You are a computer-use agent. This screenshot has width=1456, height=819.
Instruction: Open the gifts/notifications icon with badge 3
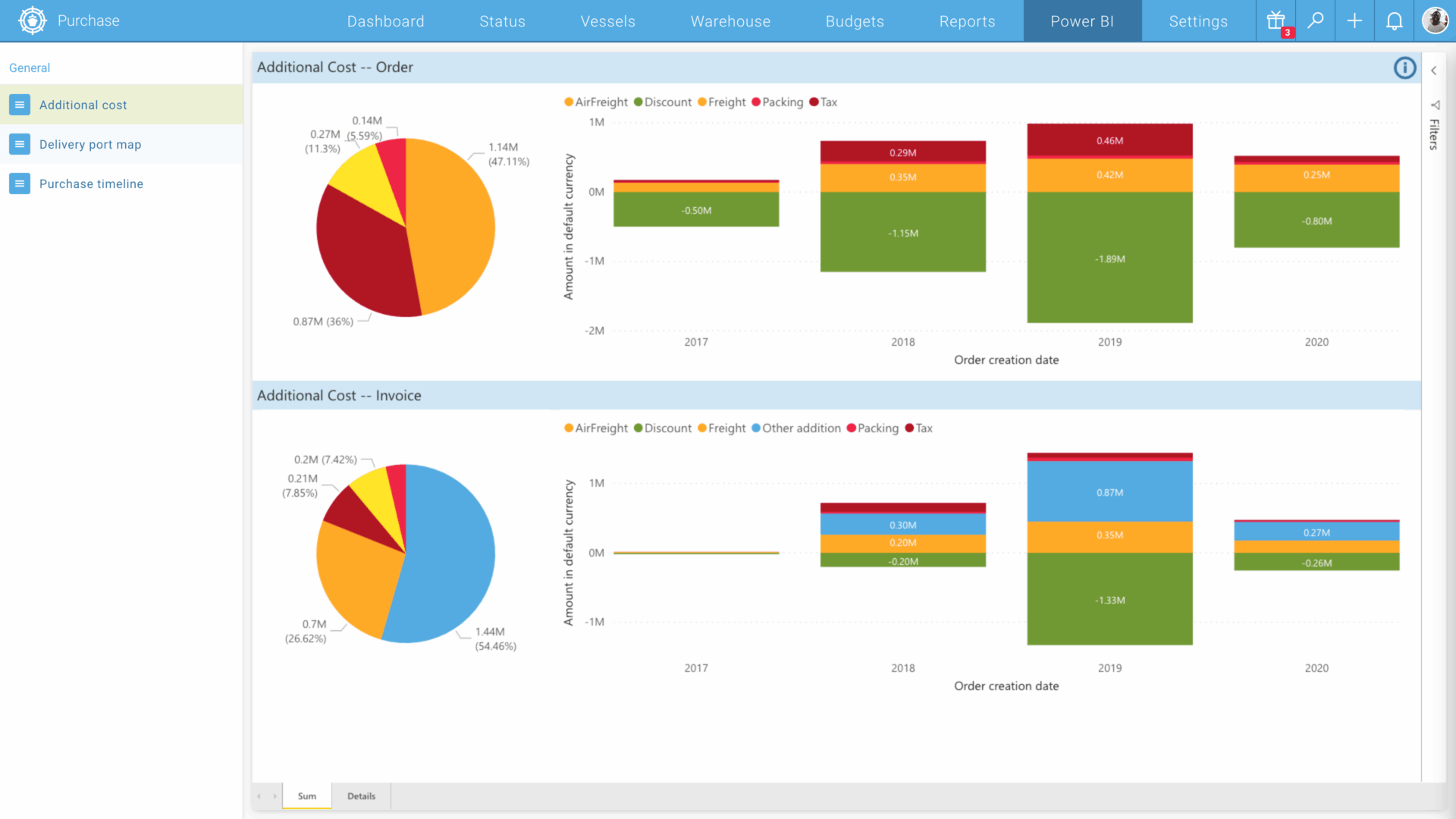1276,20
